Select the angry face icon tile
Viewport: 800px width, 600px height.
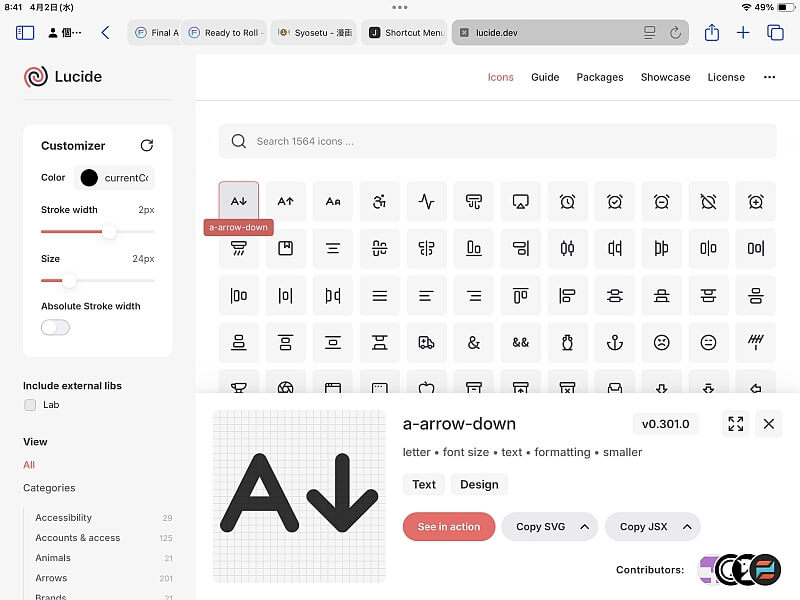662,342
